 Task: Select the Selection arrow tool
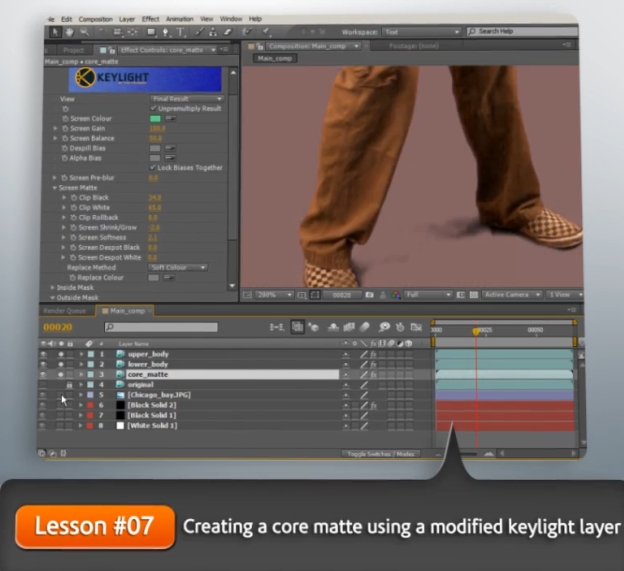click(x=55, y=32)
